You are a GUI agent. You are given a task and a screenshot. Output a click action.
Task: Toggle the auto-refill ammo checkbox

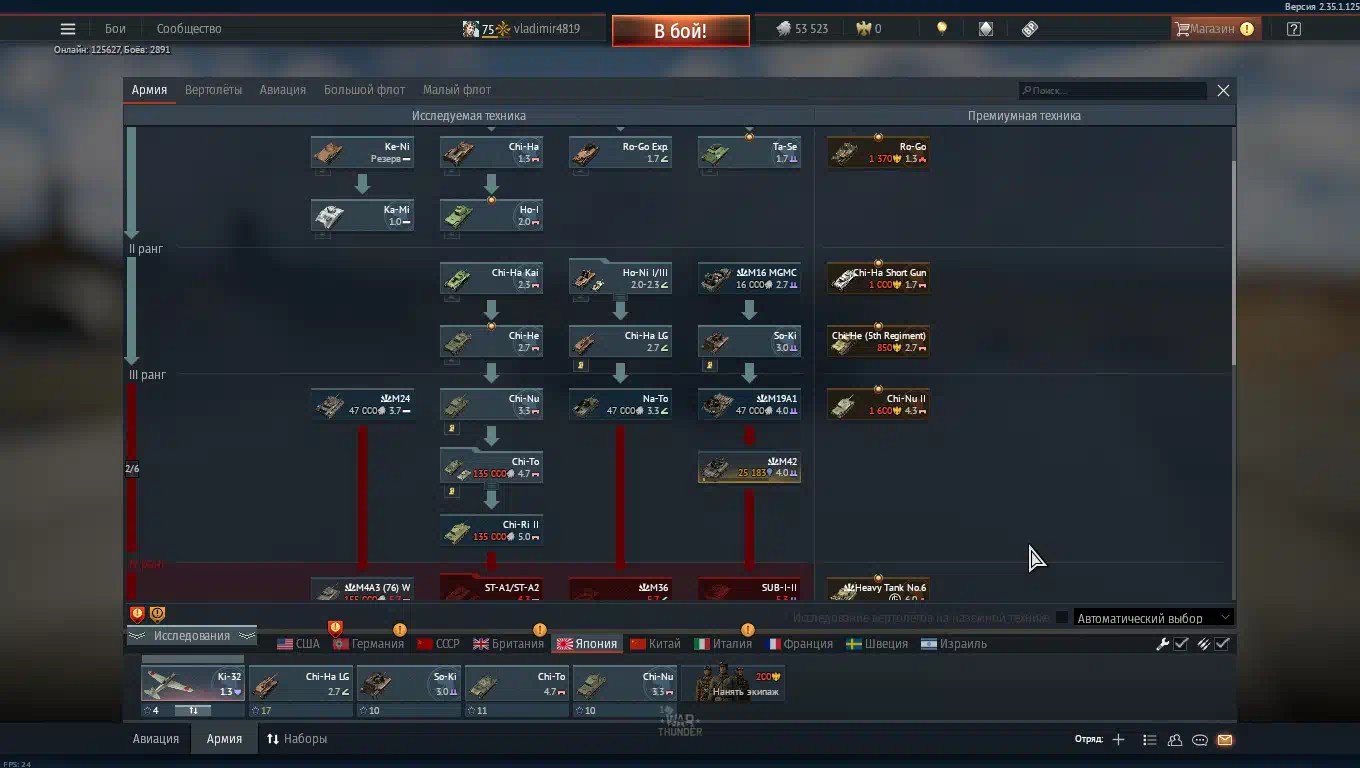[1222, 644]
